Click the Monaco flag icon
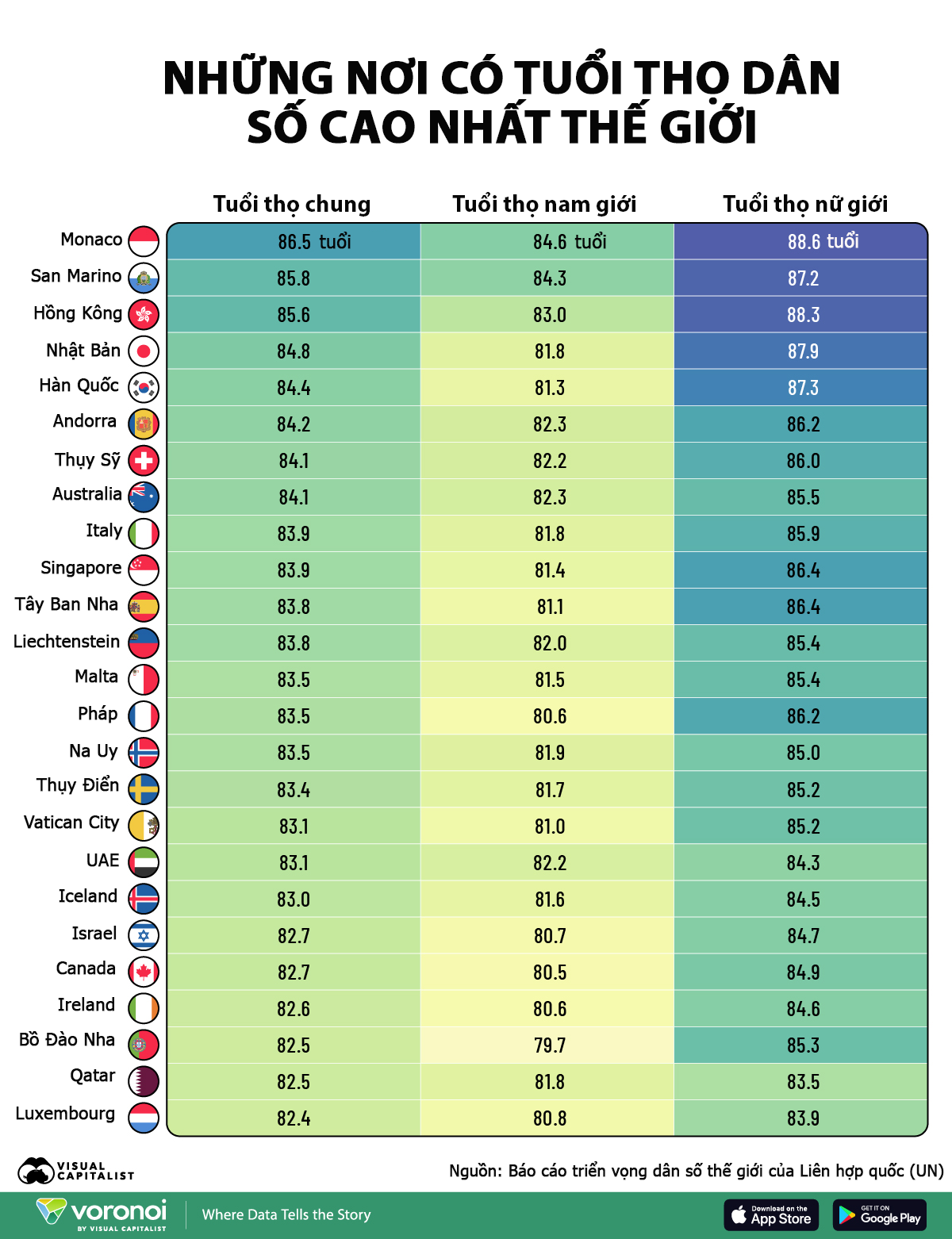The width and height of the screenshot is (952, 1239). point(144,241)
